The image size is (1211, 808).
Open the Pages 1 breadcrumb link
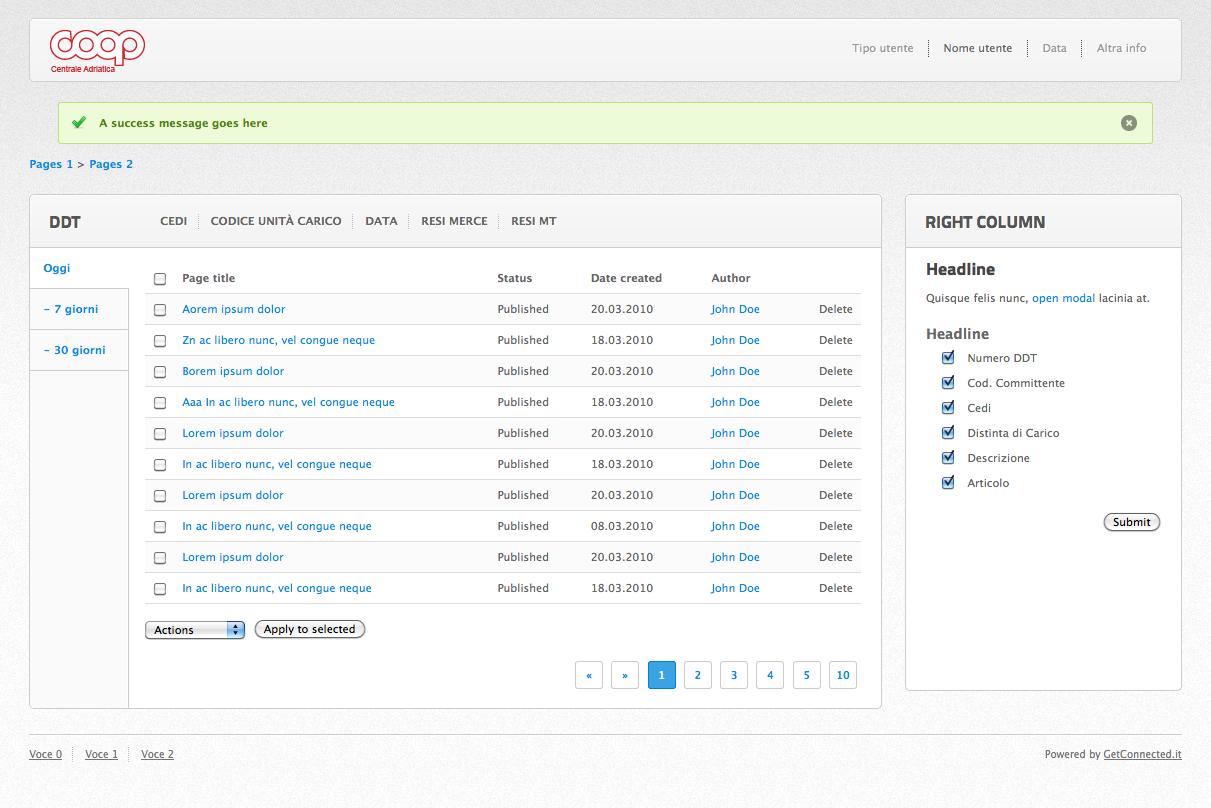pyautogui.click(x=51, y=164)
